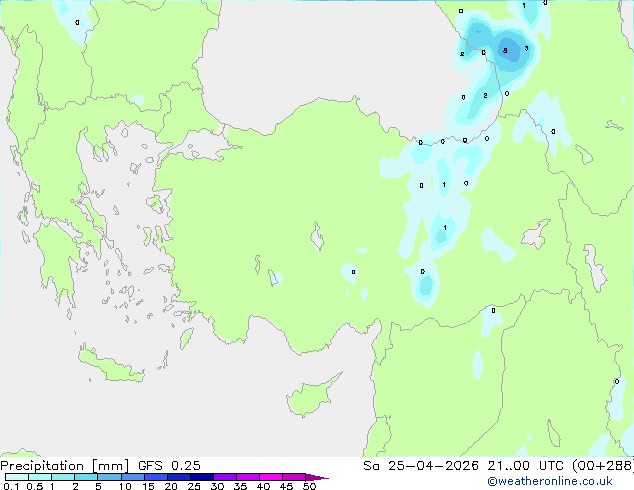Screen dimensions: 634x490
Task: Click the 5–10 mm legend color swatch
Action: (109, 477)
